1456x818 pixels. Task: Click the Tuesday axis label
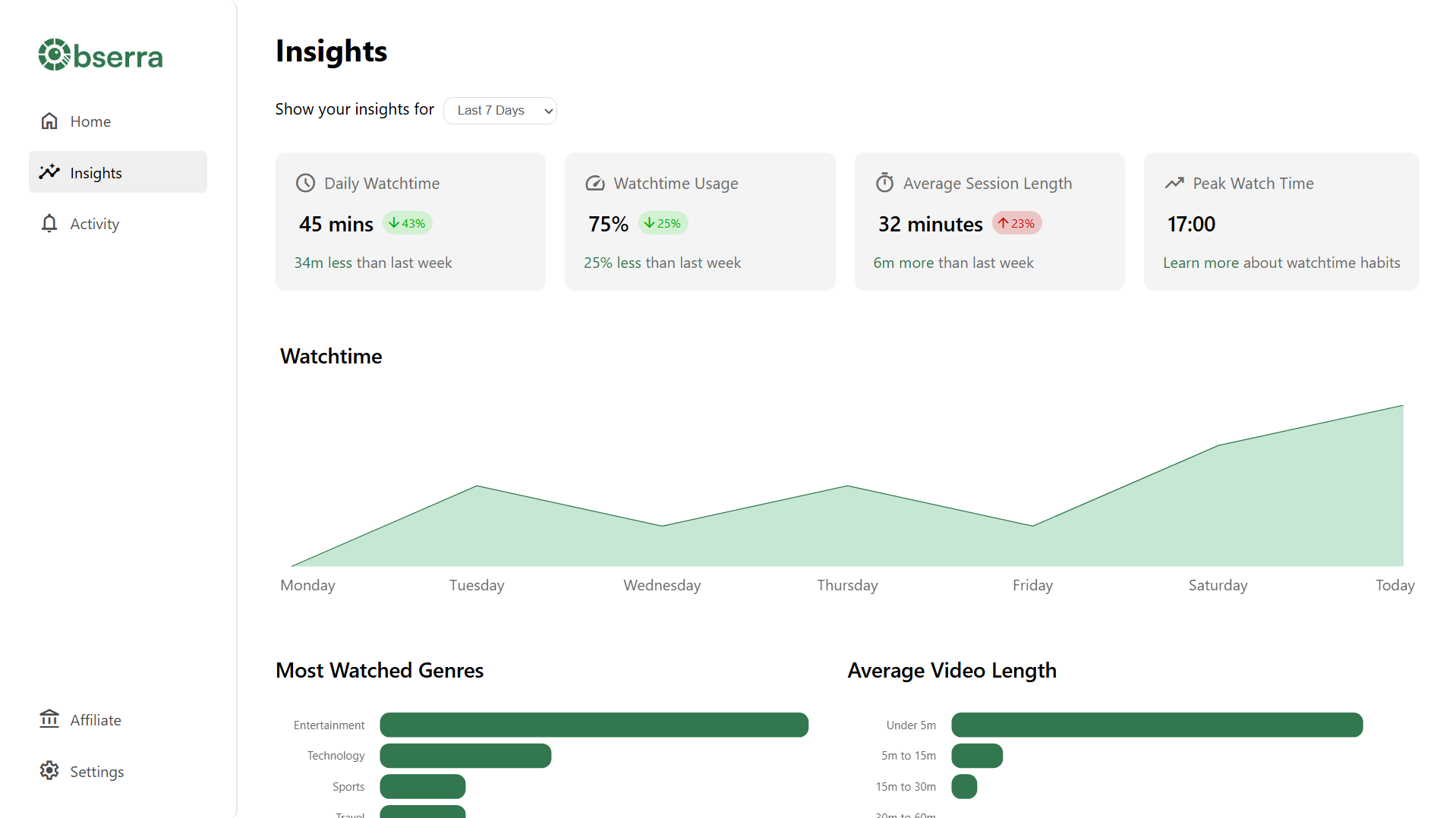click(477, 585)
